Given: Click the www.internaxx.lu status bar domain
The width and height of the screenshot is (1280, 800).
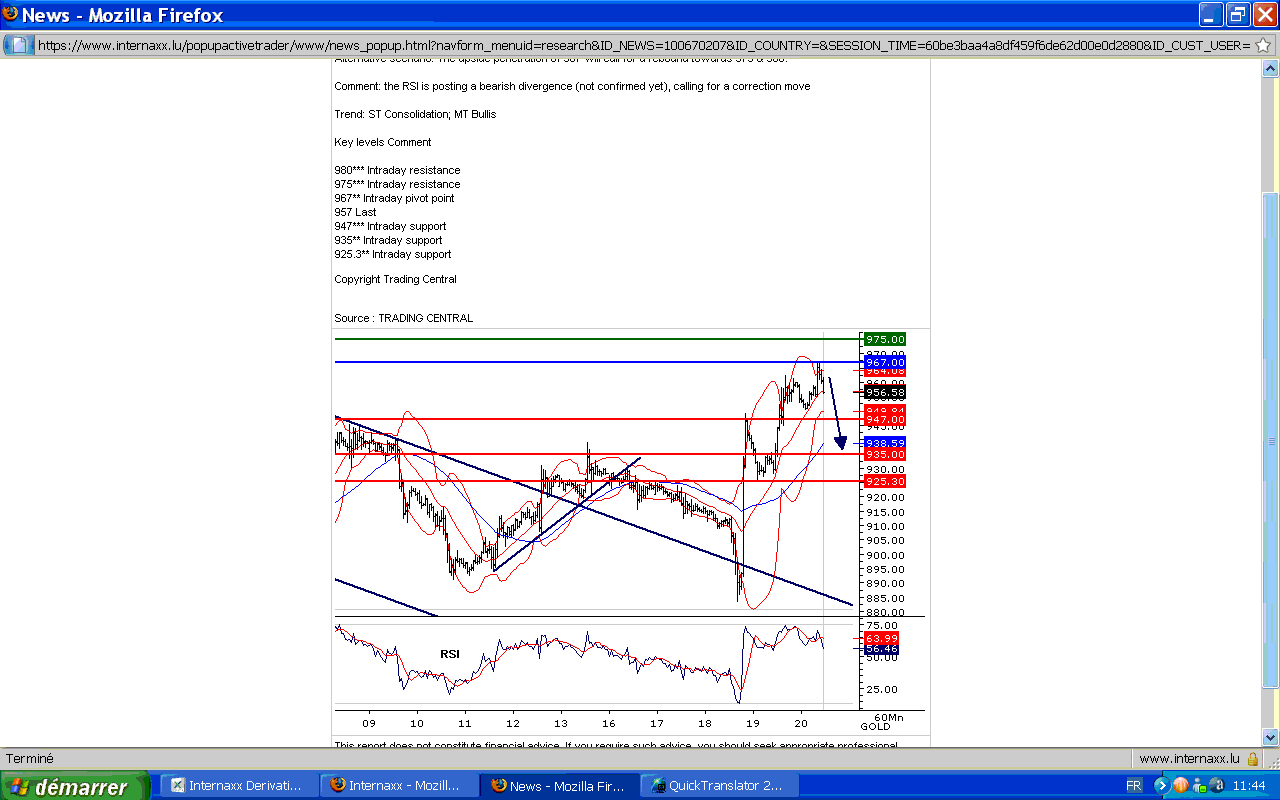Looking at the screenshot, I should [1189, 759].
